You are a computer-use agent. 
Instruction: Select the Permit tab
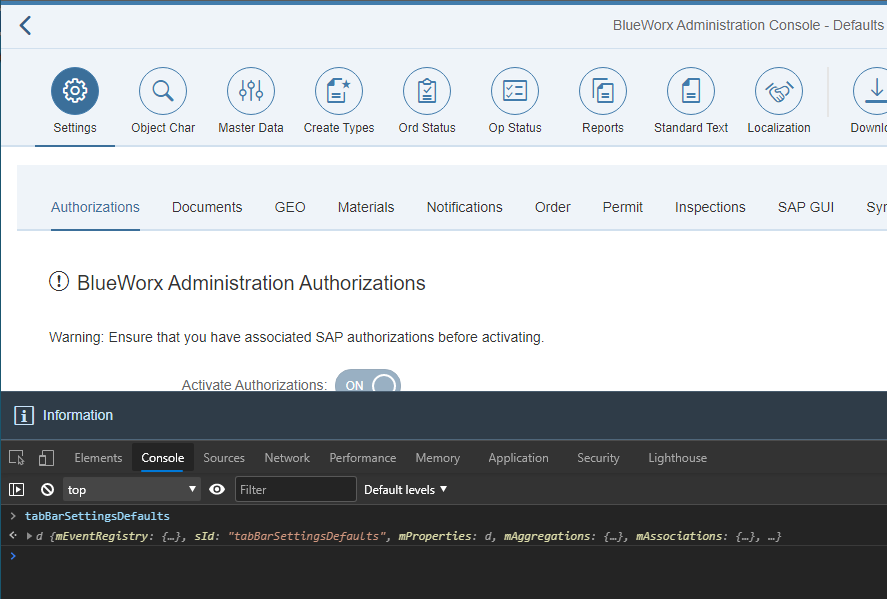[623, 208]
